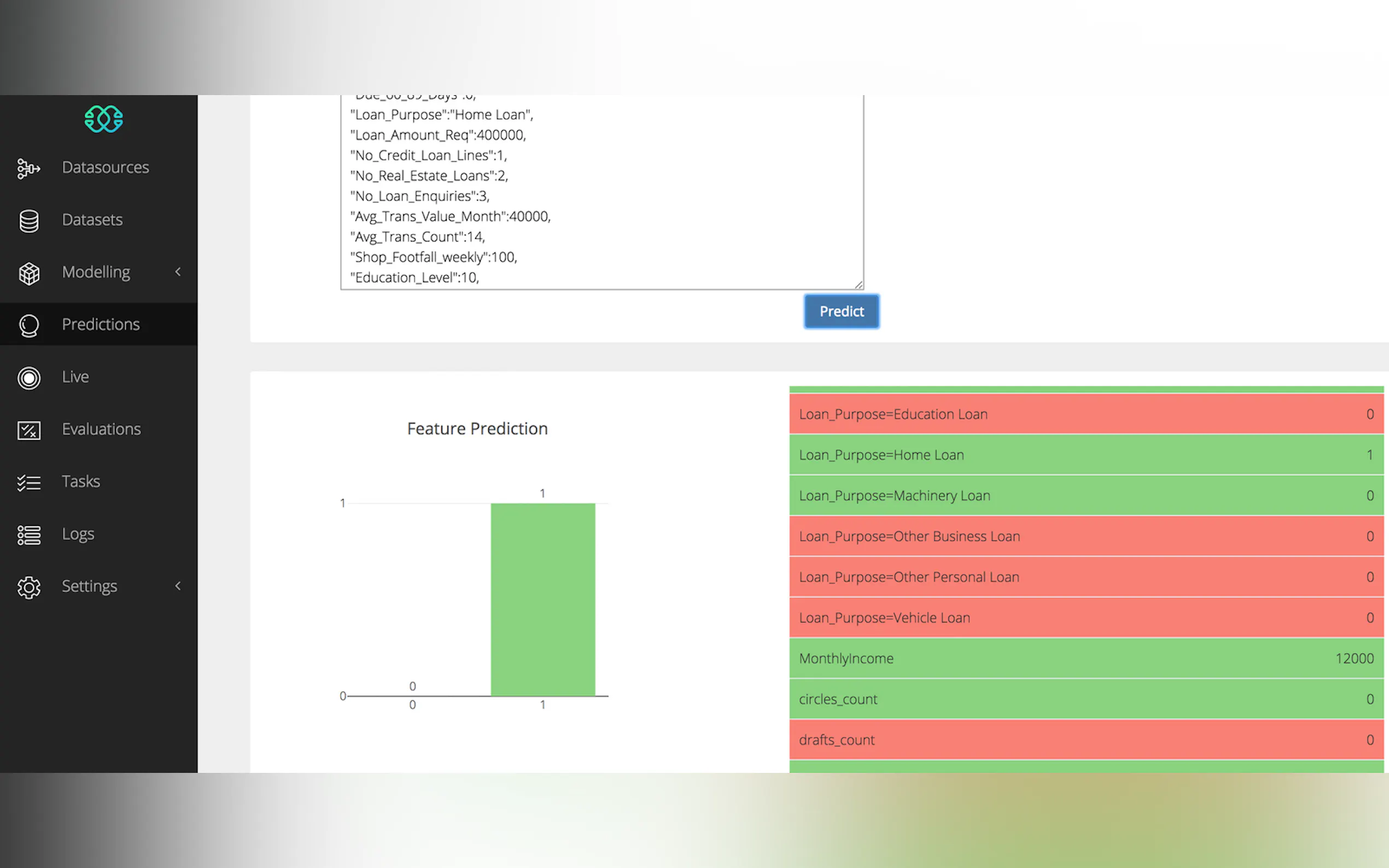Select the MonthlyIncome feature row

[1085, 659]
